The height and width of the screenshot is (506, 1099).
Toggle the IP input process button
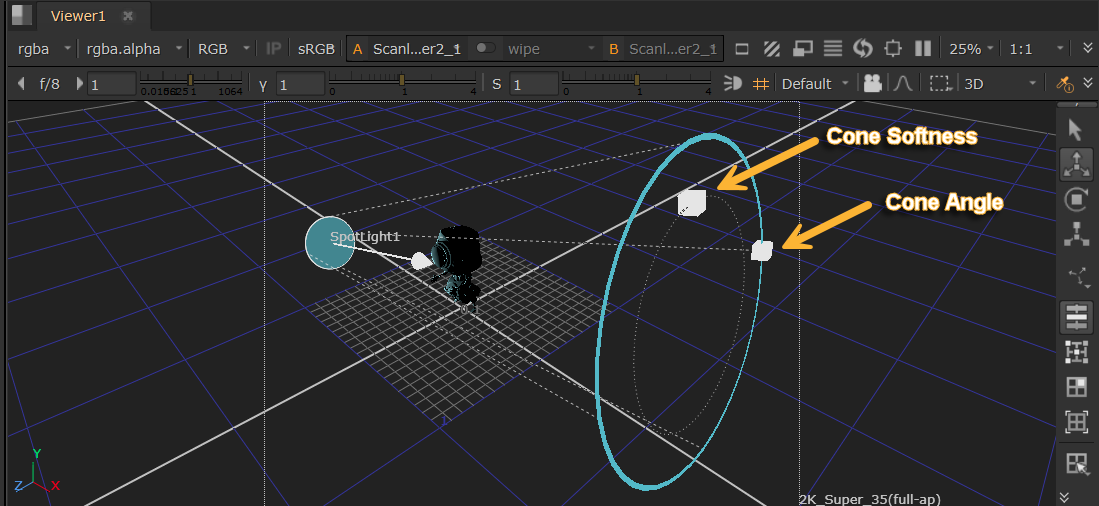pyautogui.click(x=274, y=48)
